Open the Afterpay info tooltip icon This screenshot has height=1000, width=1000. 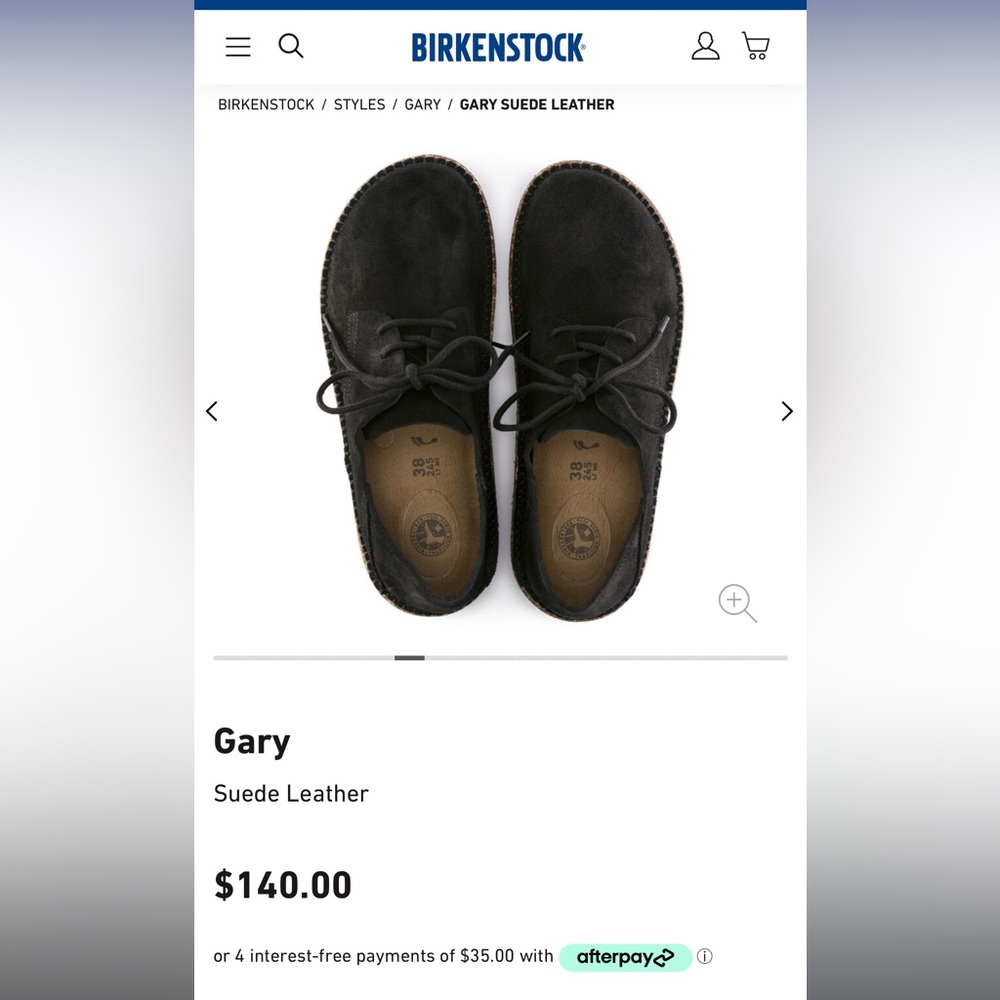click(x=706, y=957)
